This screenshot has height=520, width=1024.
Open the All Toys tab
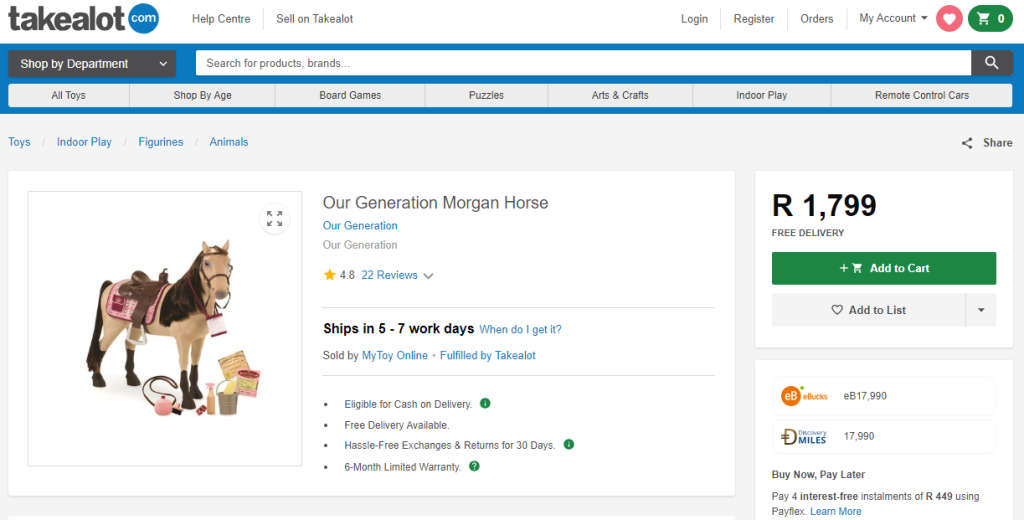coord(69,95)
